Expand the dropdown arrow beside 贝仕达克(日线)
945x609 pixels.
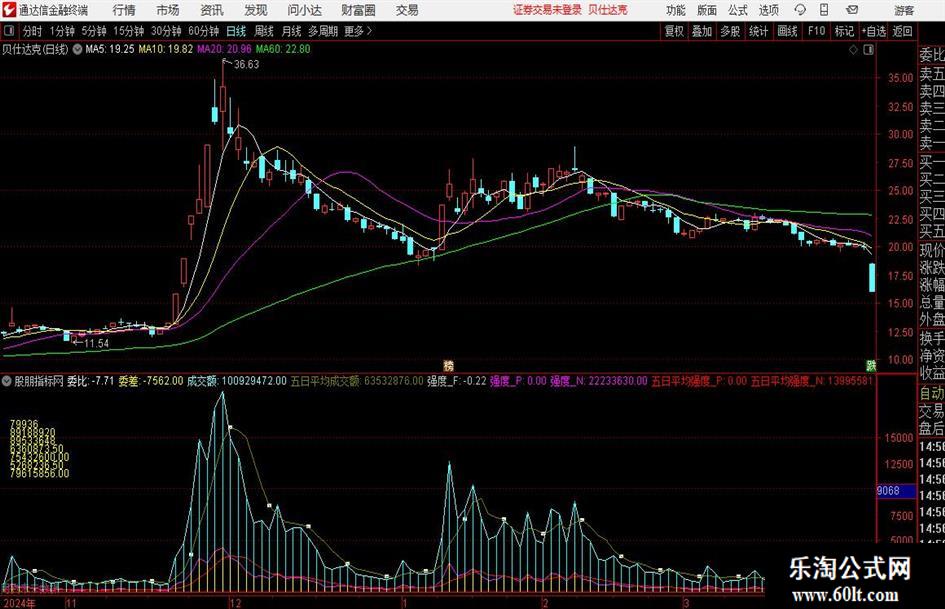tap(77, 49)
